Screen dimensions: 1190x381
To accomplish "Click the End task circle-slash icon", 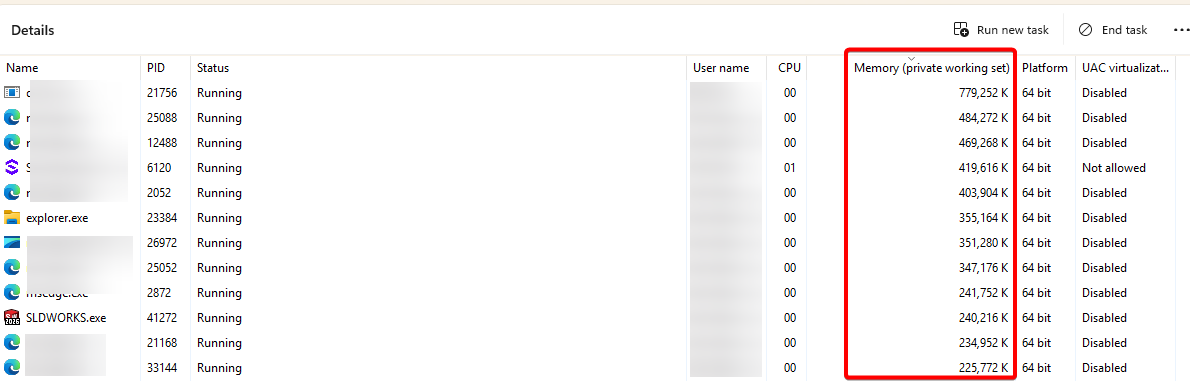I will click(1085, 30).
